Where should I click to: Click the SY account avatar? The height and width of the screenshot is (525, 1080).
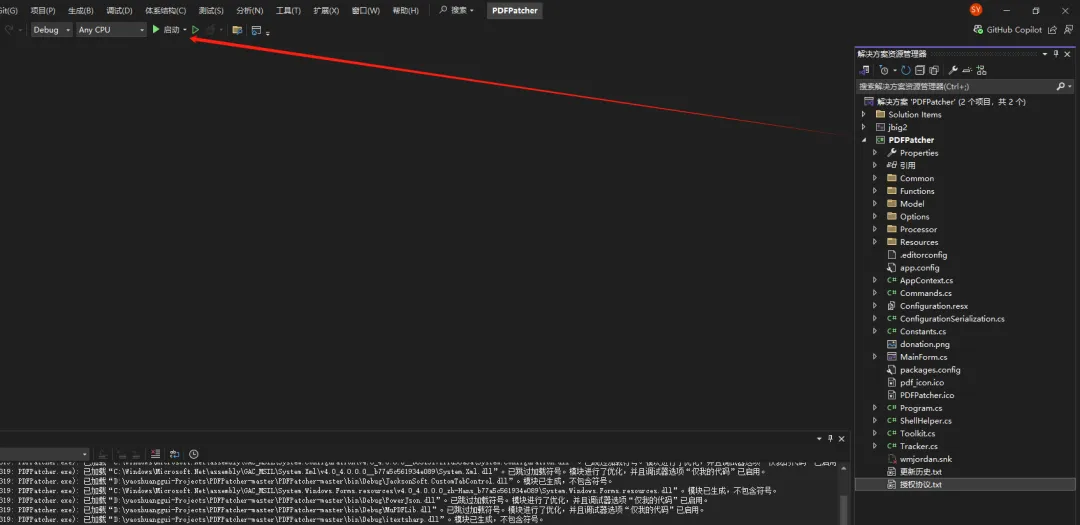click(x=976, y=10)
